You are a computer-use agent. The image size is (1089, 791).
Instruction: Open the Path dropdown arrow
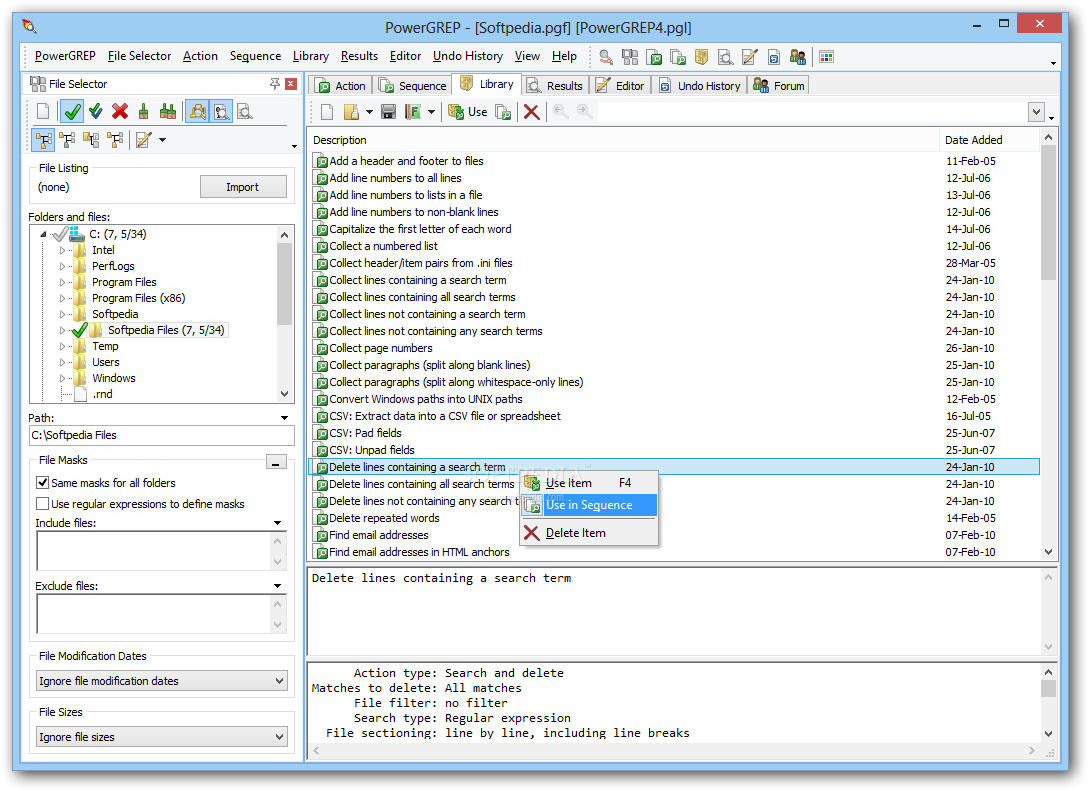(284, 418)
